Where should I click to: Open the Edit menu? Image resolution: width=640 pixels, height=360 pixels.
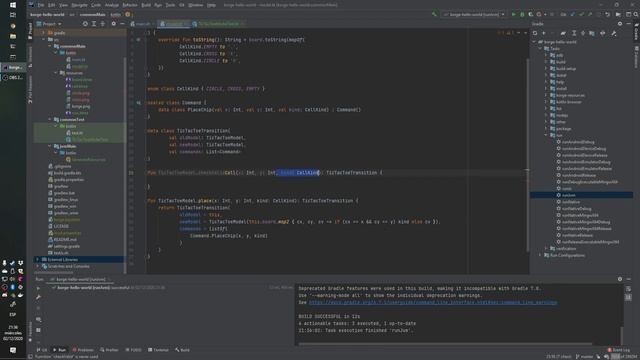coord(52,5)
